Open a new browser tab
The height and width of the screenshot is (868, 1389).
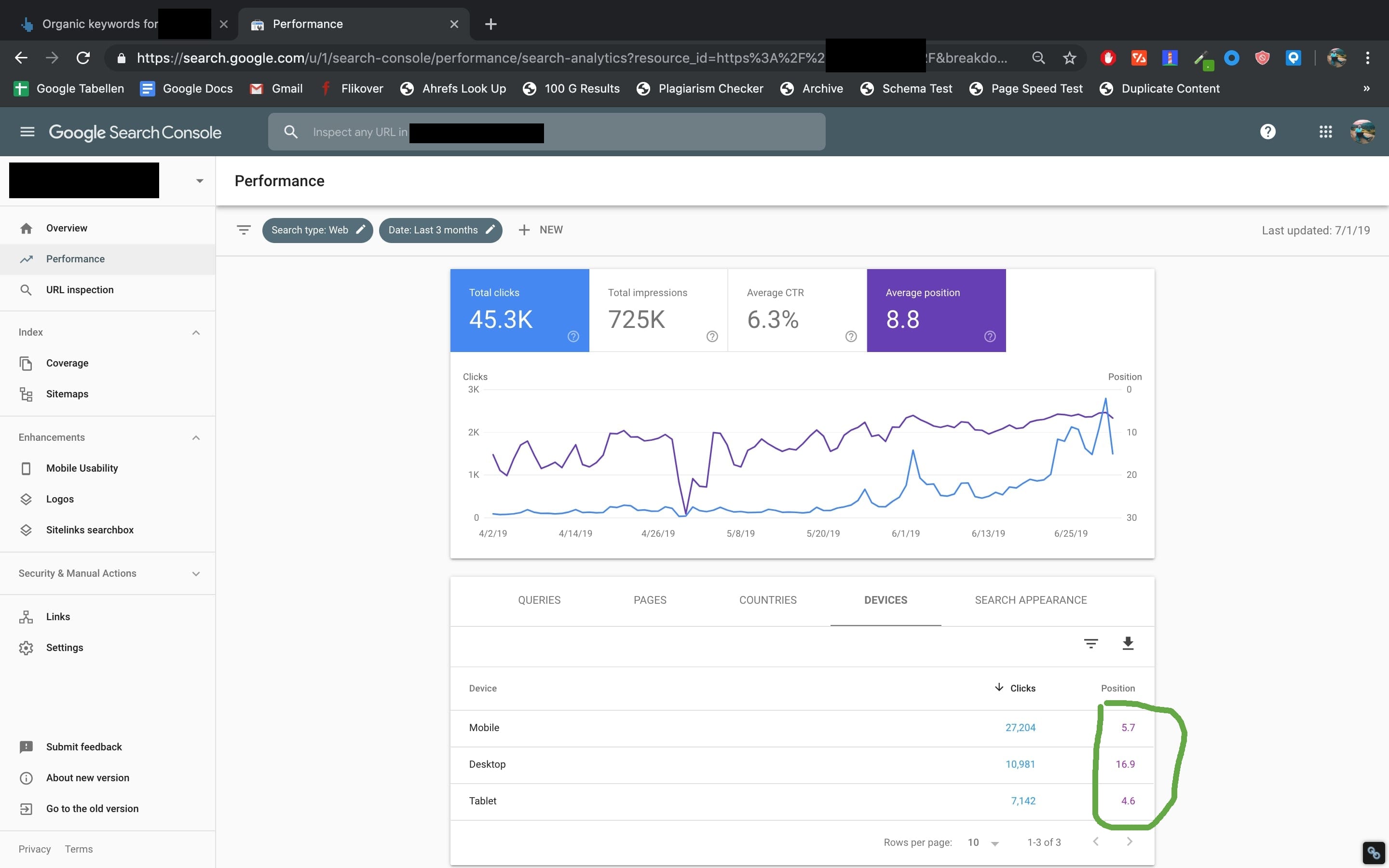click(x=491, y=24)
